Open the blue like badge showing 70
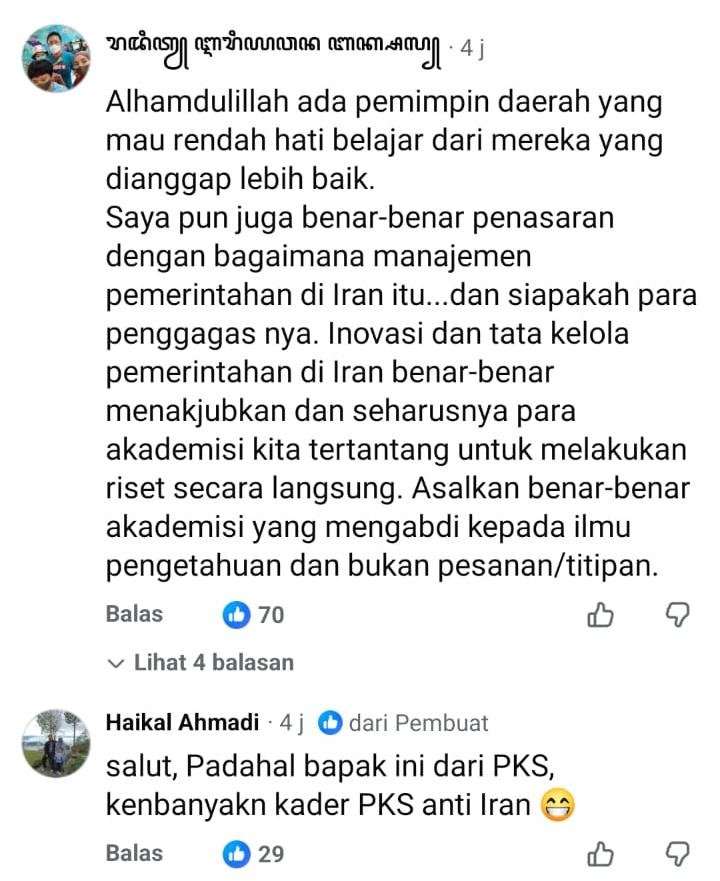Image resolution: width=720 pixels, height=881 pixels. click(253, 615)
